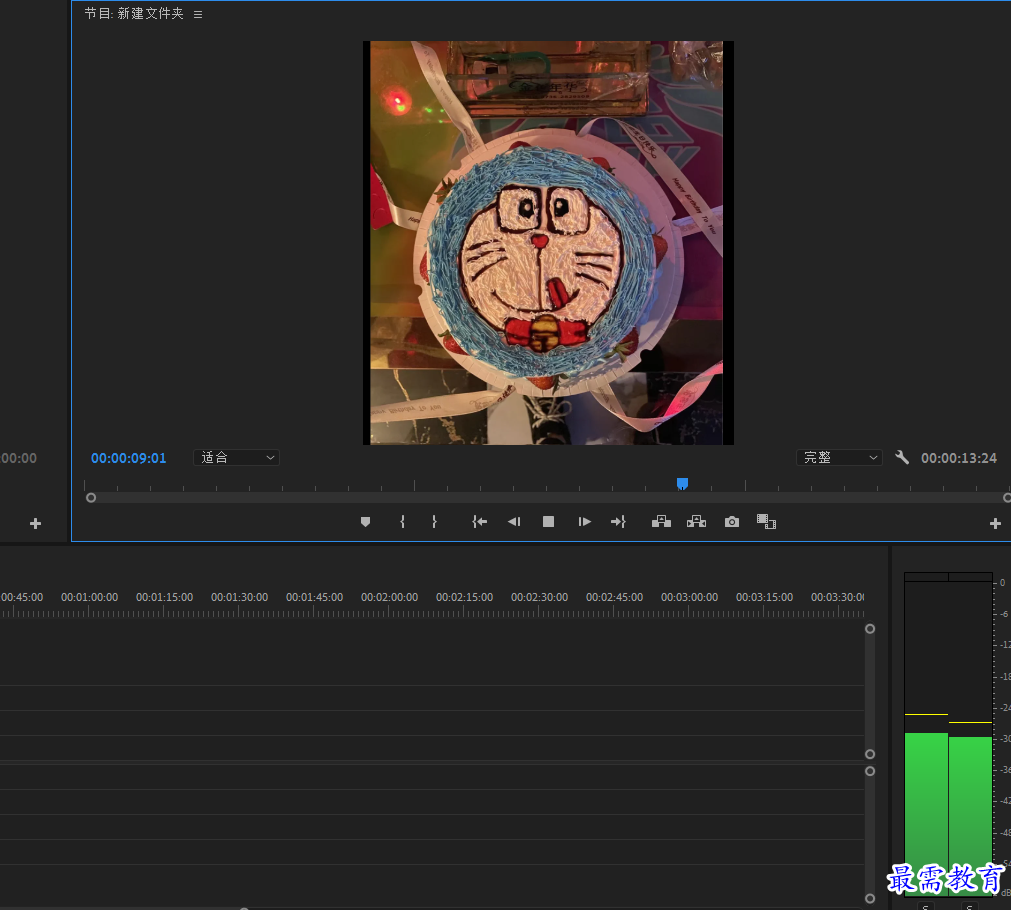
Task: Open Button Editor plus in Program monitor
Action: tap(996, 524)
